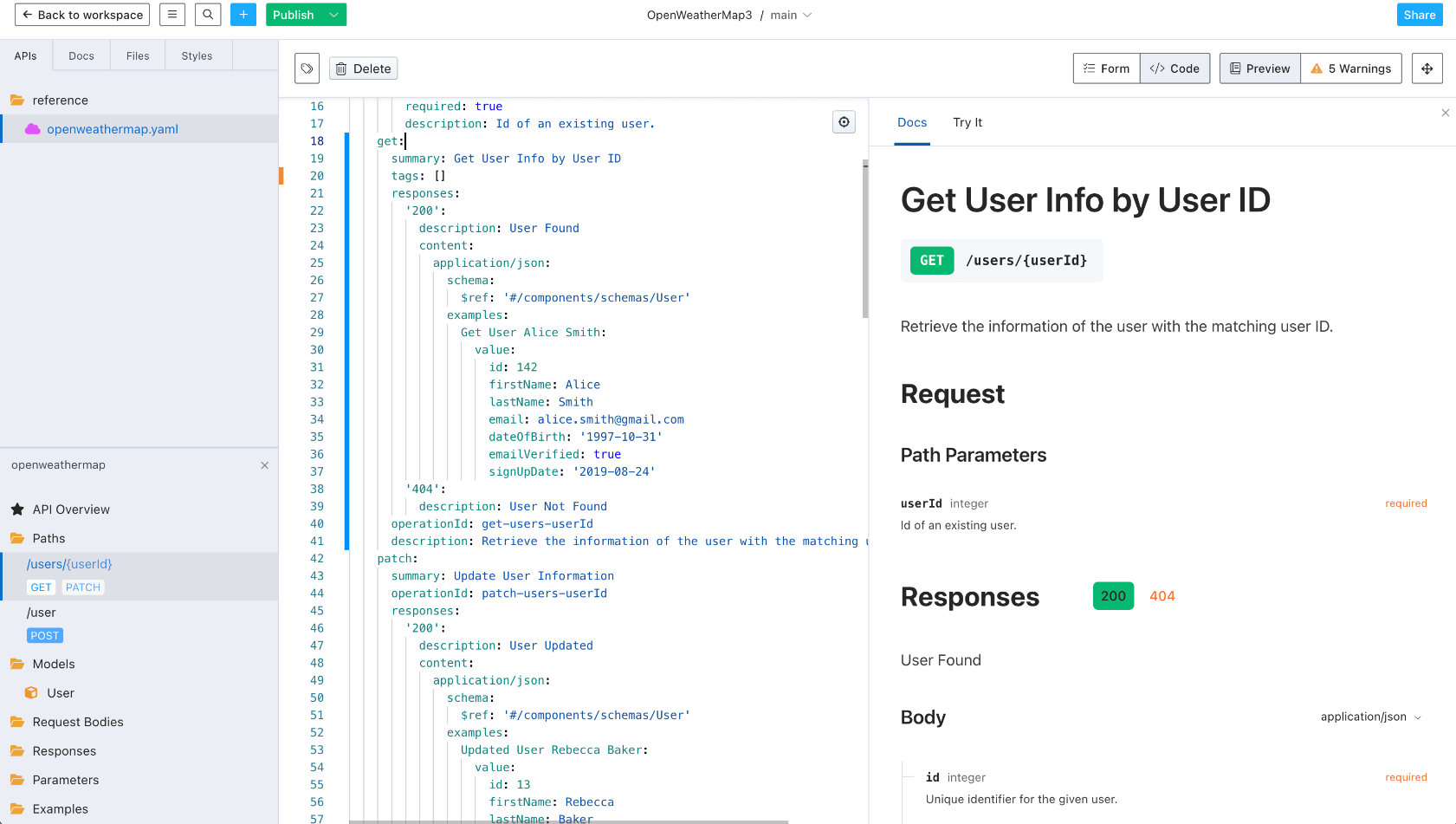Click the editor vertical scrollbar
Viewport: 1456px width, 824px height.
[x=865, y=239]
